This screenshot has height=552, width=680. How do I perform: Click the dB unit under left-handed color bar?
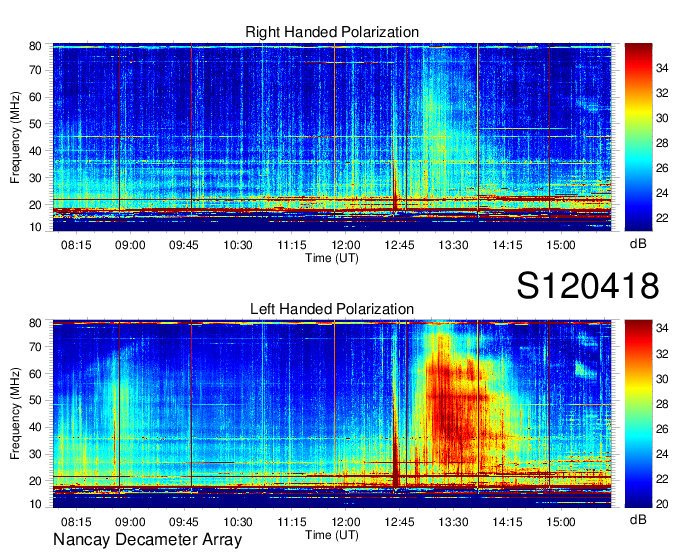pyautogui.click(x=638, y=519)
